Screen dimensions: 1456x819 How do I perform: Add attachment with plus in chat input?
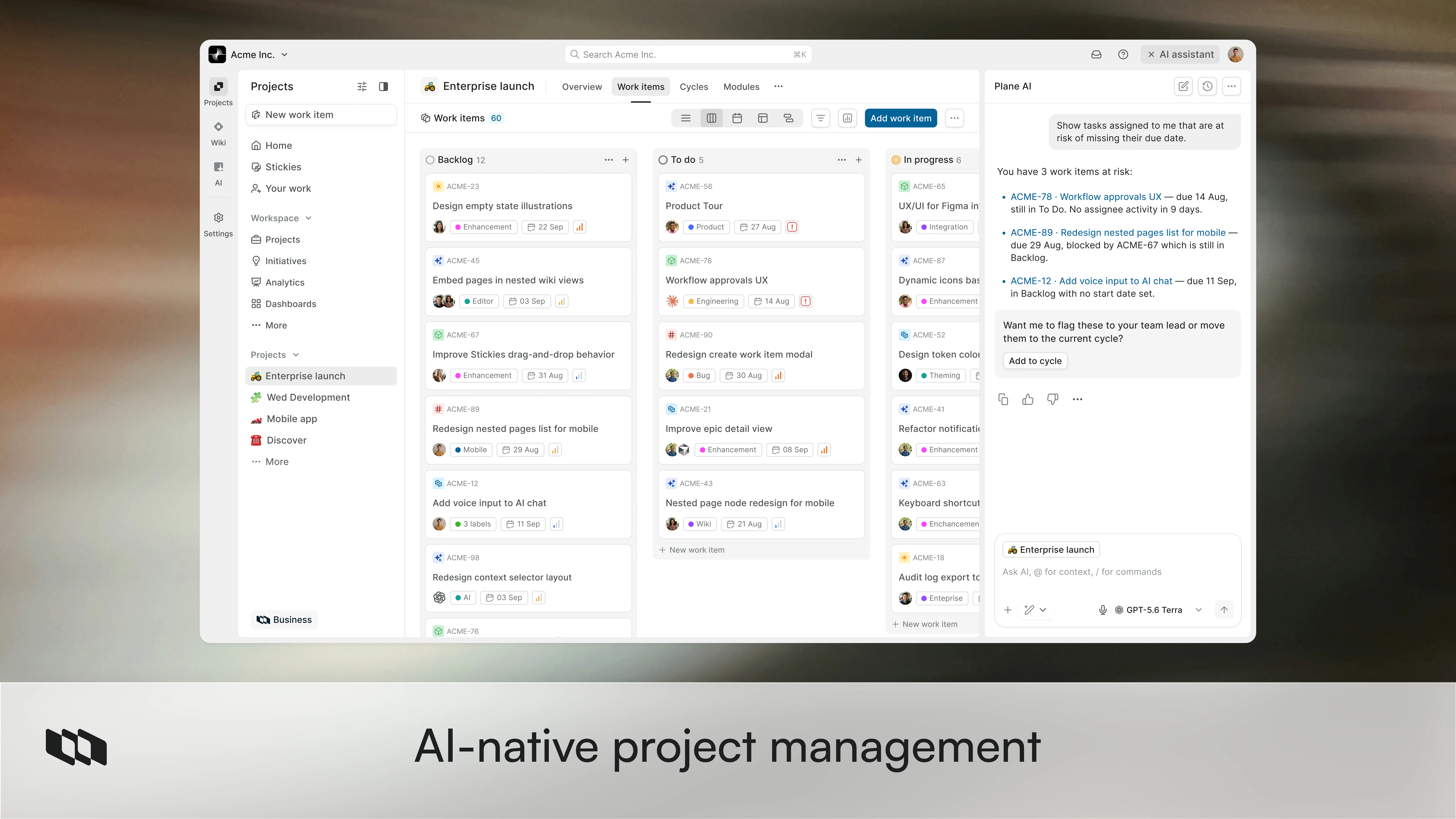[x=1008, y=610]
